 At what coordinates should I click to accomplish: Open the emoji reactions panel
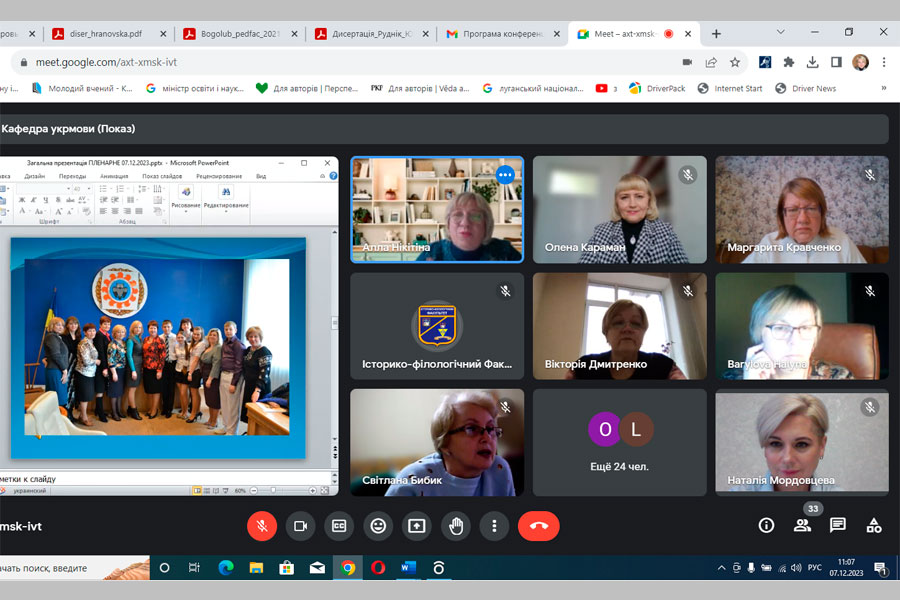tap(378, 525)
